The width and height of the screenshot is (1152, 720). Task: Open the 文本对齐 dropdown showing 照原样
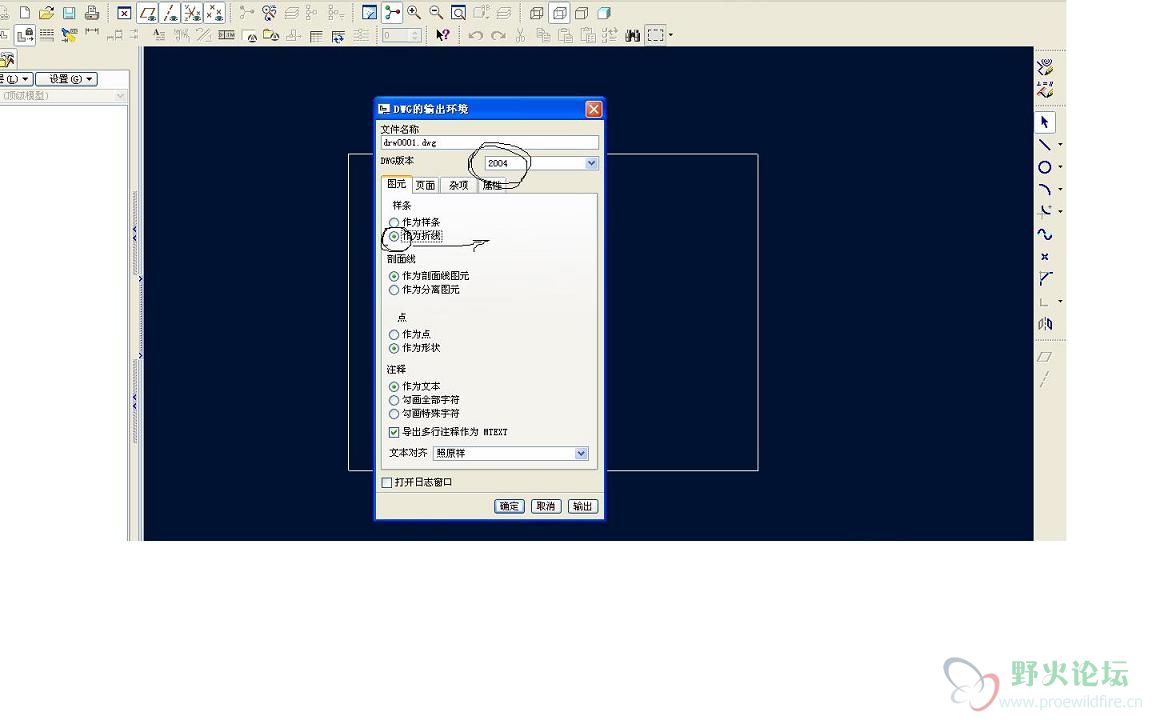point(511,453)
